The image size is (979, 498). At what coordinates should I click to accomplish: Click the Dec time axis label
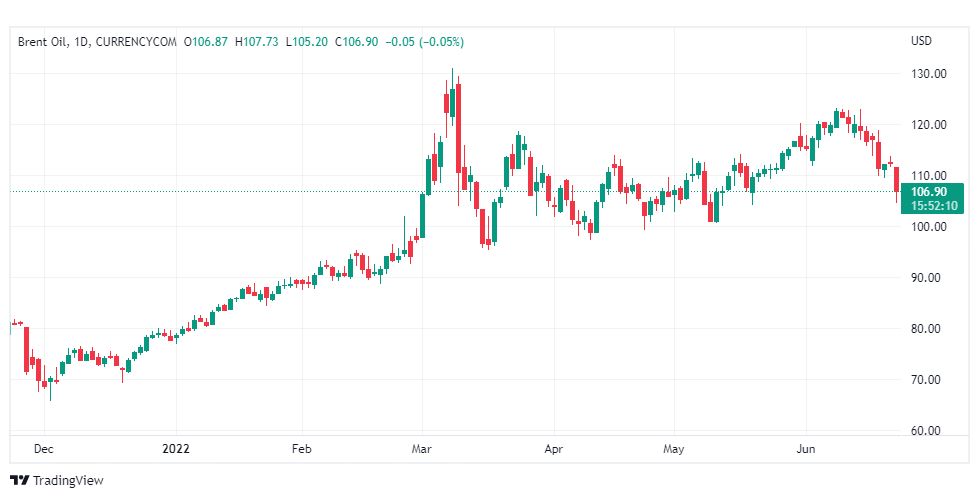[44, 449]
